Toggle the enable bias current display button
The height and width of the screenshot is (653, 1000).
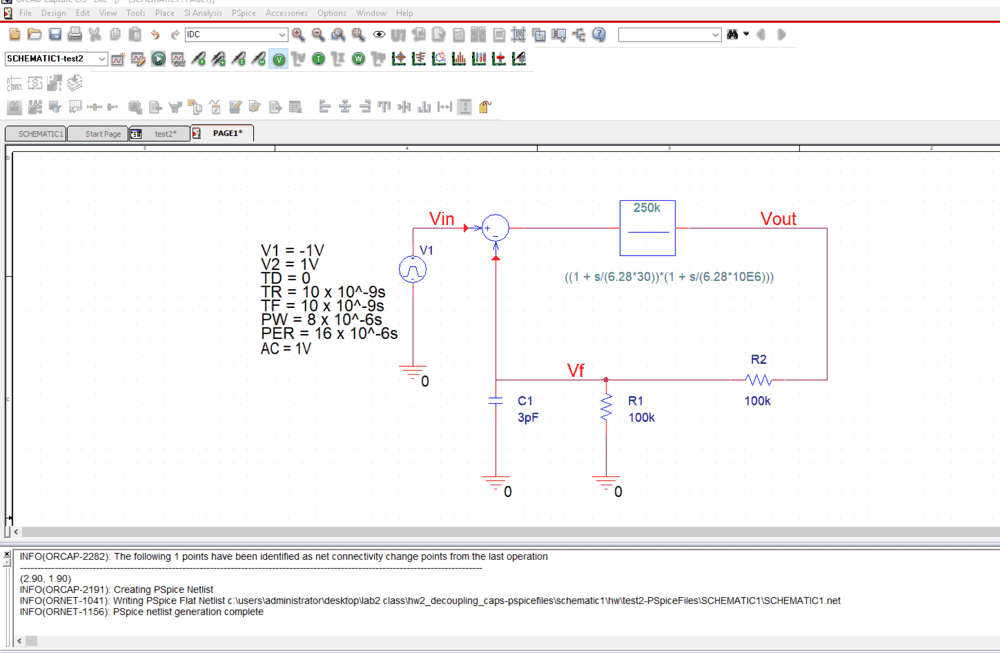318,59
